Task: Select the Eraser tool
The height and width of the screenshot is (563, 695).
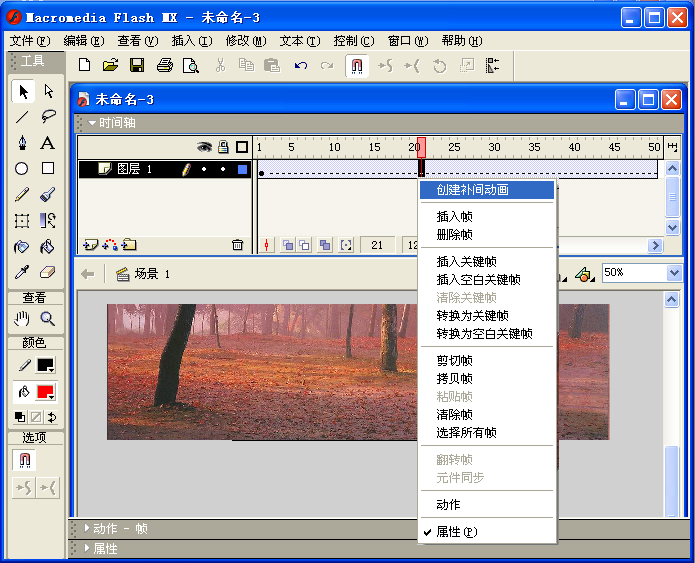Action: (48, 272)
